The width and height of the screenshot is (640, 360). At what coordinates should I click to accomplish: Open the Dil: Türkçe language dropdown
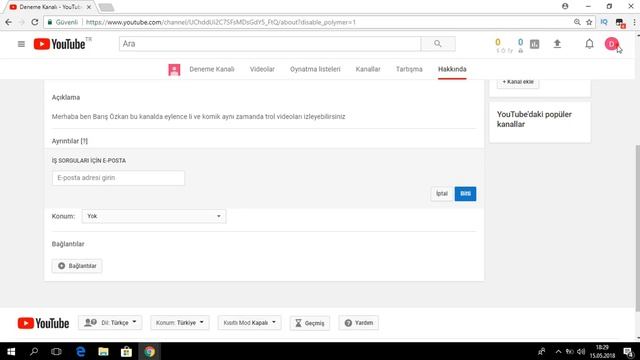point(110,323)
